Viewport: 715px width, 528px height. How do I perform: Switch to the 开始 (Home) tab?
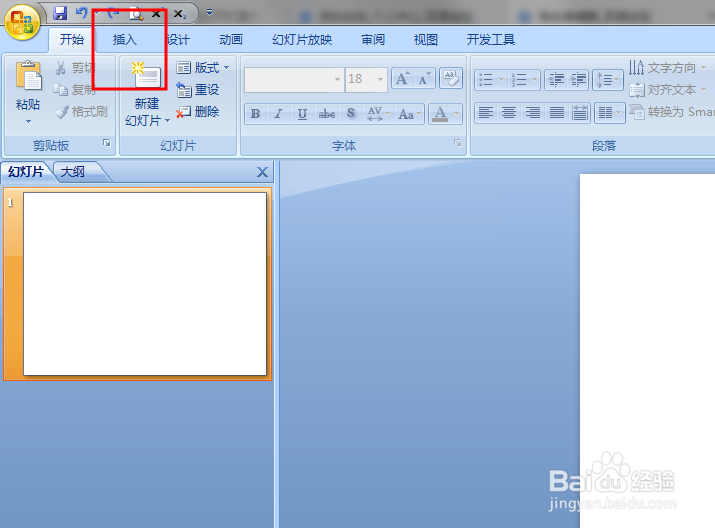coord(72,40)
